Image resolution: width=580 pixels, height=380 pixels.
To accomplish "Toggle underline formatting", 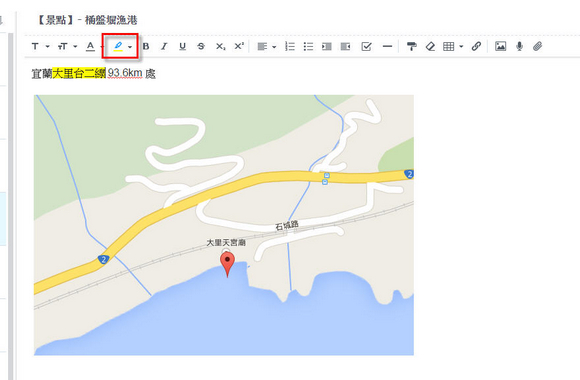I will tap(182, 46).
